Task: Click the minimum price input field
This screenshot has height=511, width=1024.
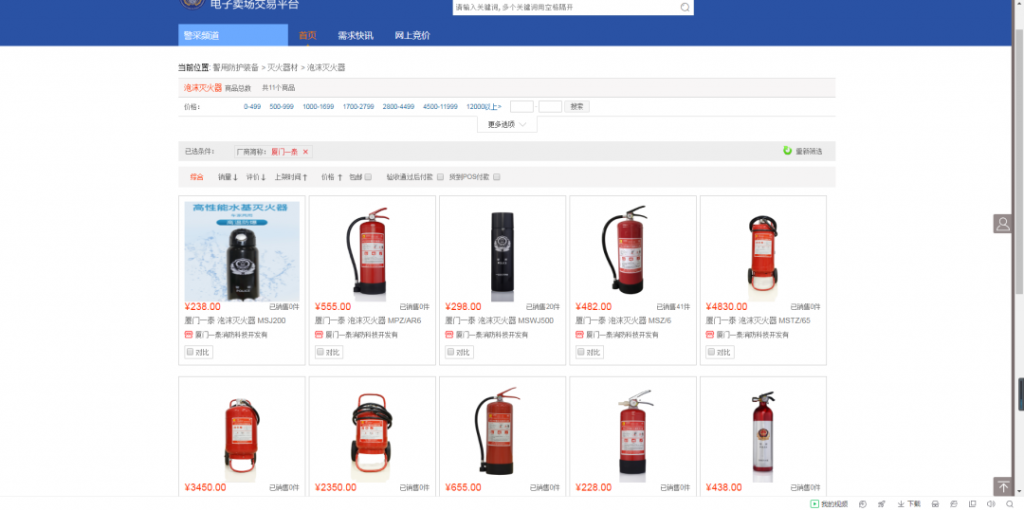Action: point(522,107)
